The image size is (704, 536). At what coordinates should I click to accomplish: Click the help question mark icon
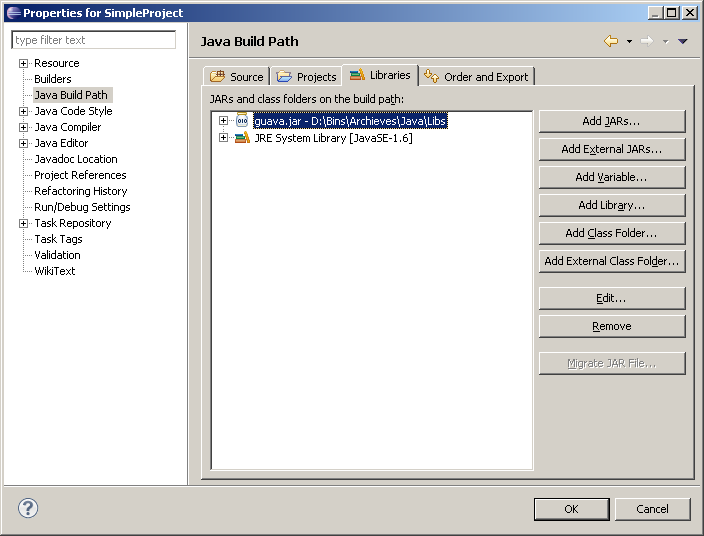click(x=28, y=508)
